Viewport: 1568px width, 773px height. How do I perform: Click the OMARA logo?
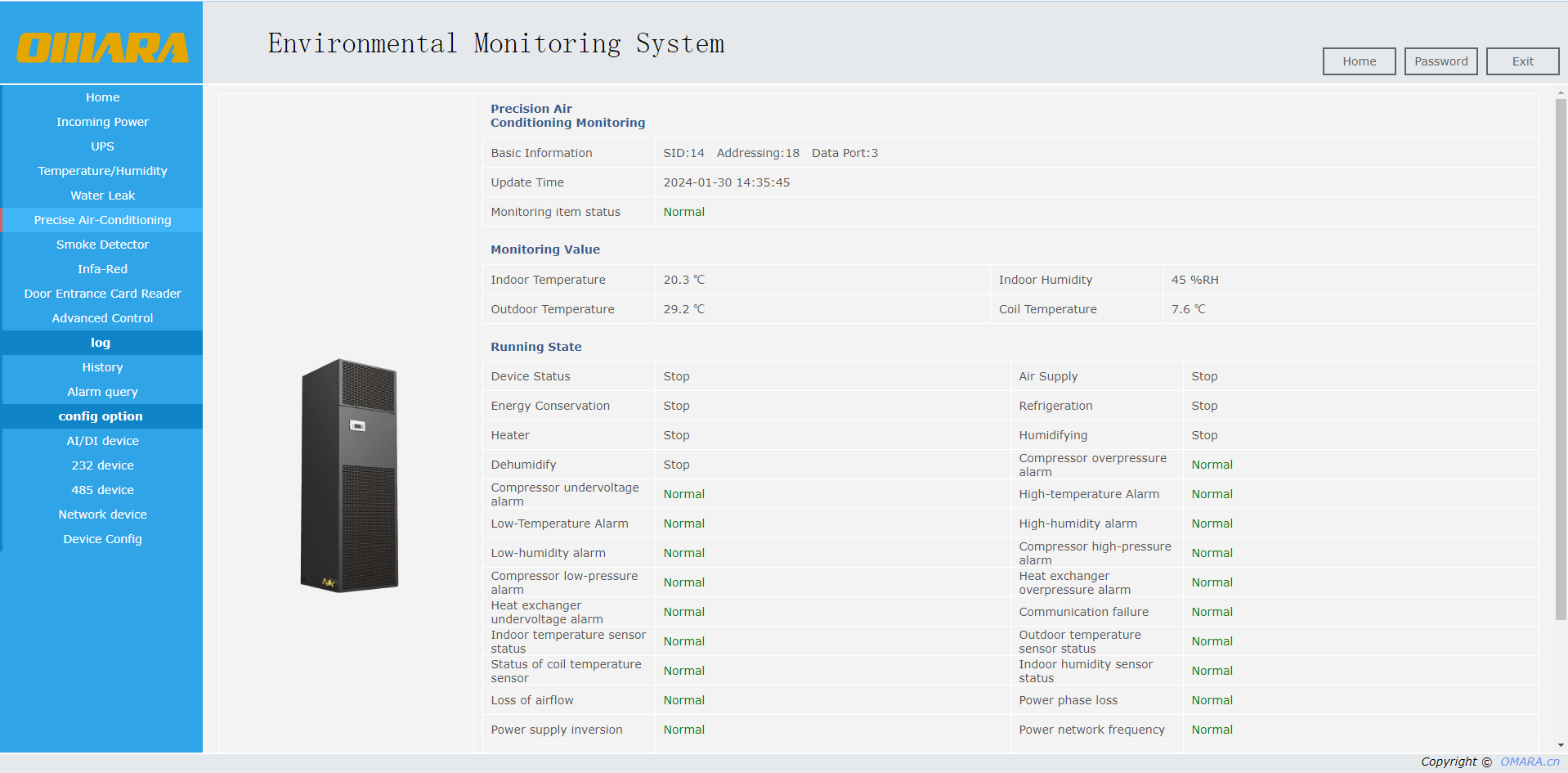(x=102, y=47)
